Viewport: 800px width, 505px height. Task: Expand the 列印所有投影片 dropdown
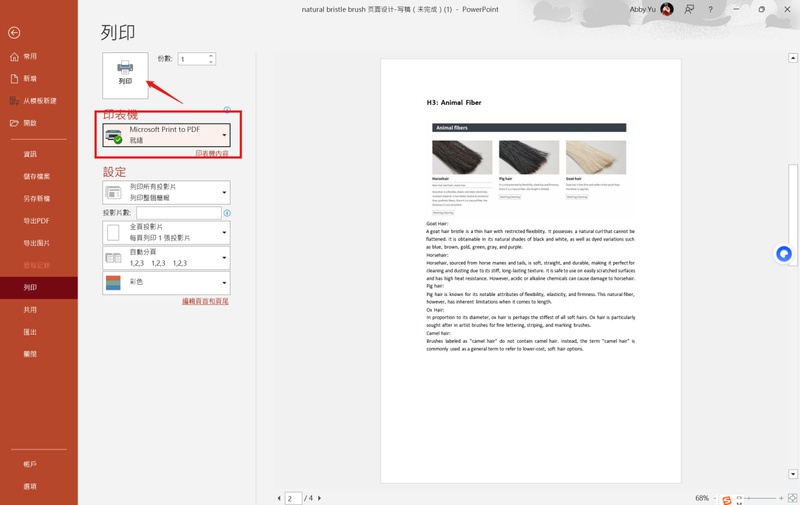tap(166, 192)
